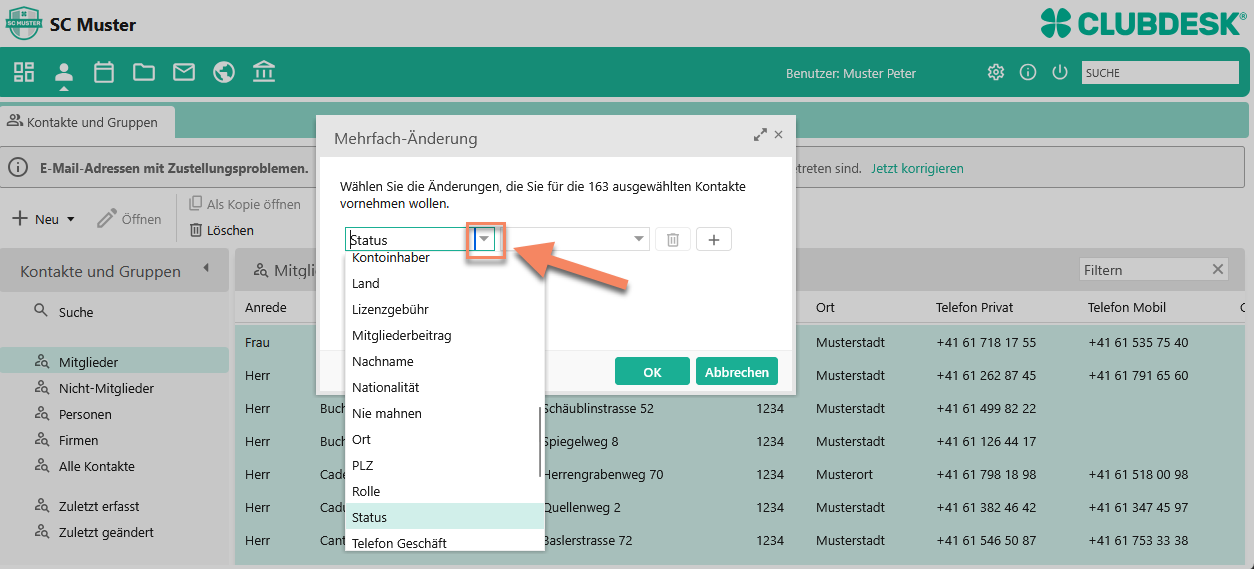
Task: Add another change row with plus button
Action: pos(714,240)
